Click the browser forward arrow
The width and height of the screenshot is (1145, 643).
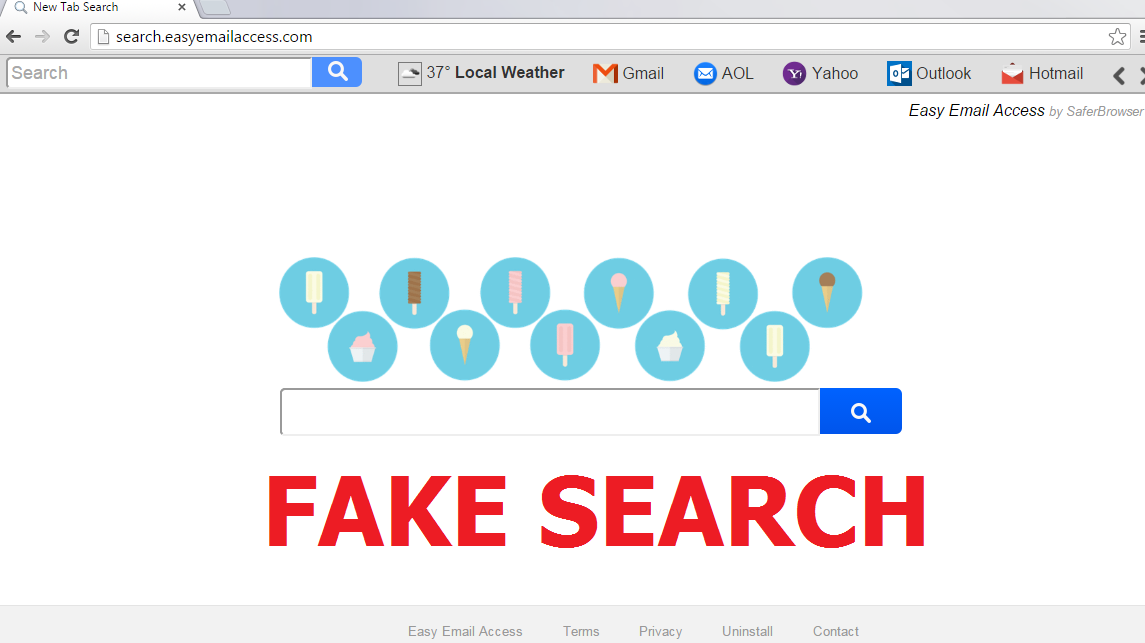[x=42, y=37]
